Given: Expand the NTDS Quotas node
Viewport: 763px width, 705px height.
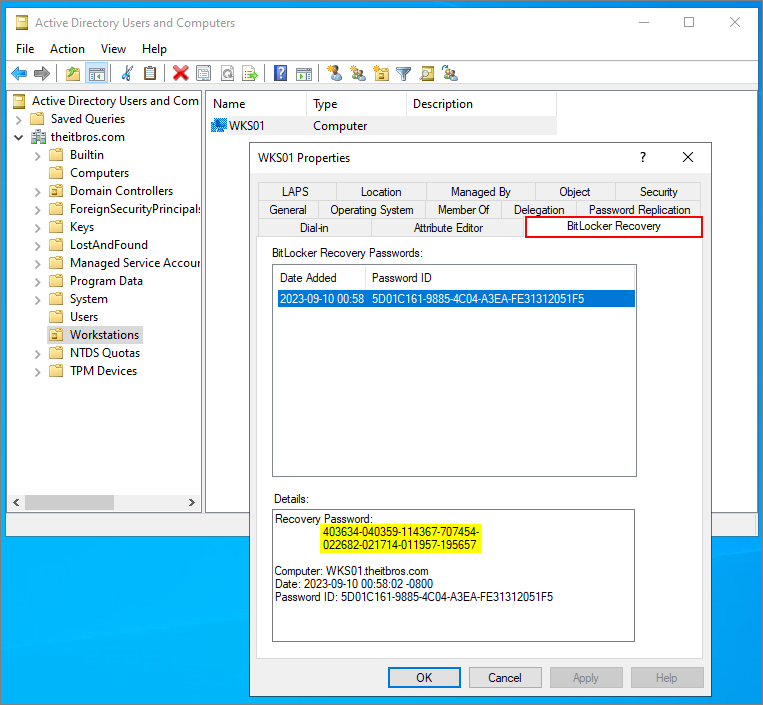Looking at the screenshot, I should coord(37,354).
